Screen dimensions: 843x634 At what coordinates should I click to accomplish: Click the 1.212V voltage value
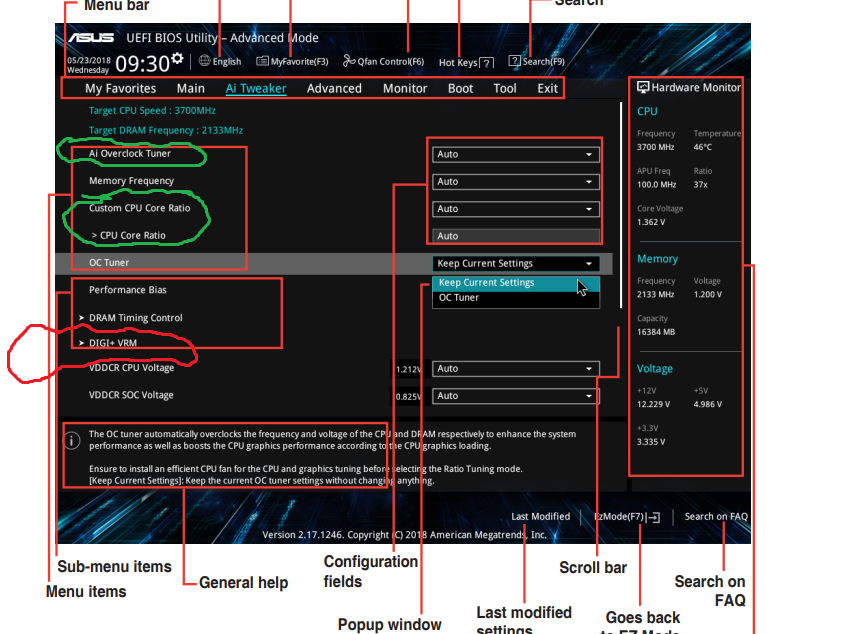(408, 369)
